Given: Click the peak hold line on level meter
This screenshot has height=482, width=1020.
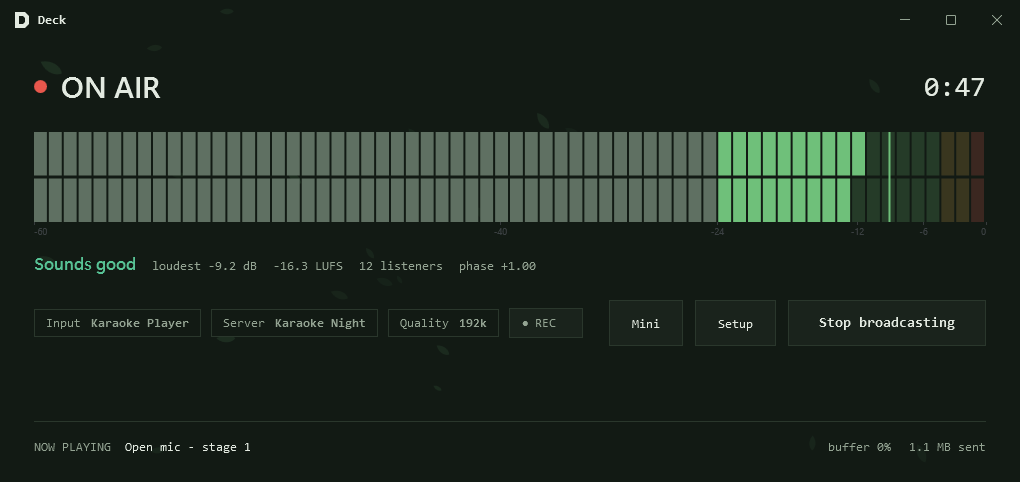Looking at the screenshot, I should [889, 177].
